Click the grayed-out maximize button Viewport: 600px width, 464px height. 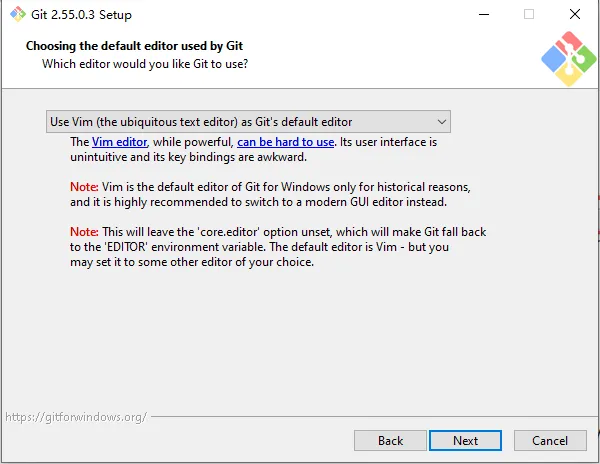point(529,15)
